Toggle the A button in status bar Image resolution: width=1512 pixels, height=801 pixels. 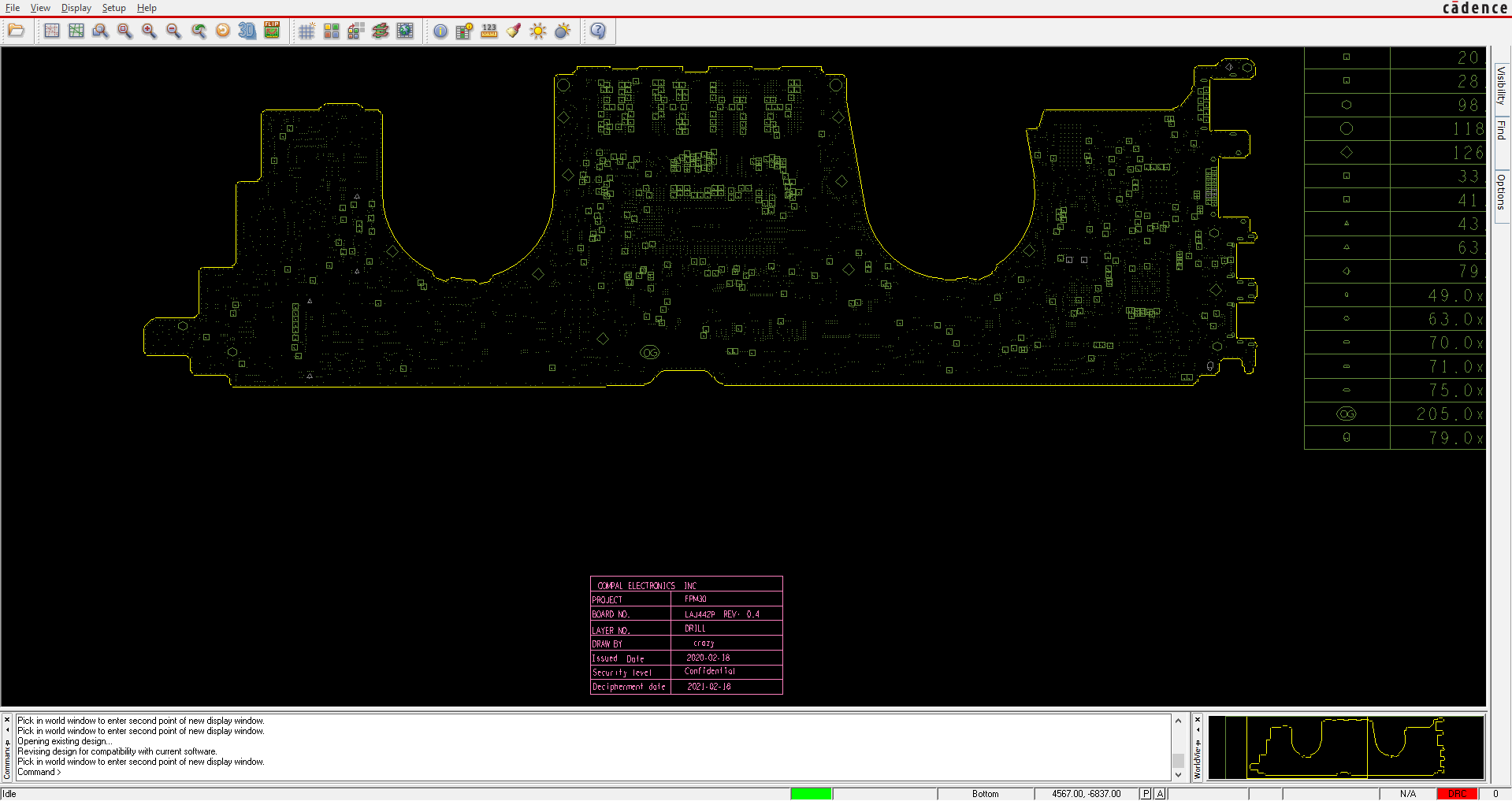click(1160, 794)
